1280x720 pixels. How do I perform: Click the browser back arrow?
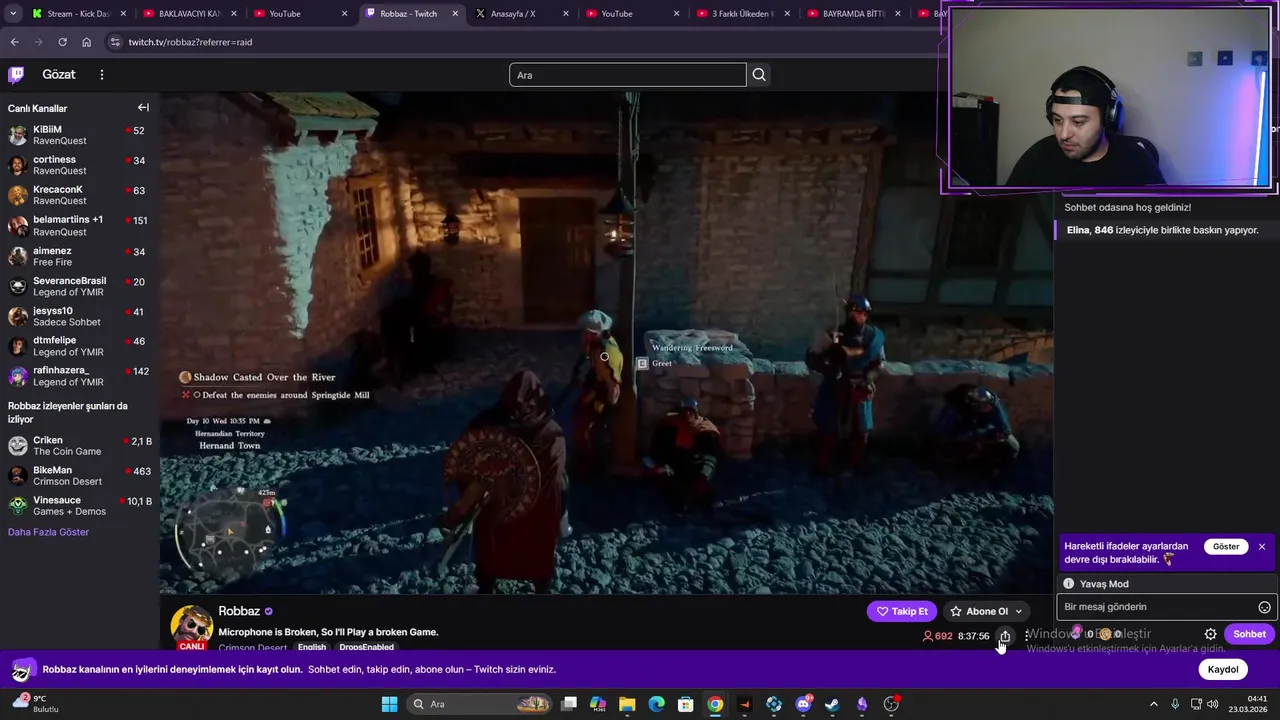[x=14, y=42]
